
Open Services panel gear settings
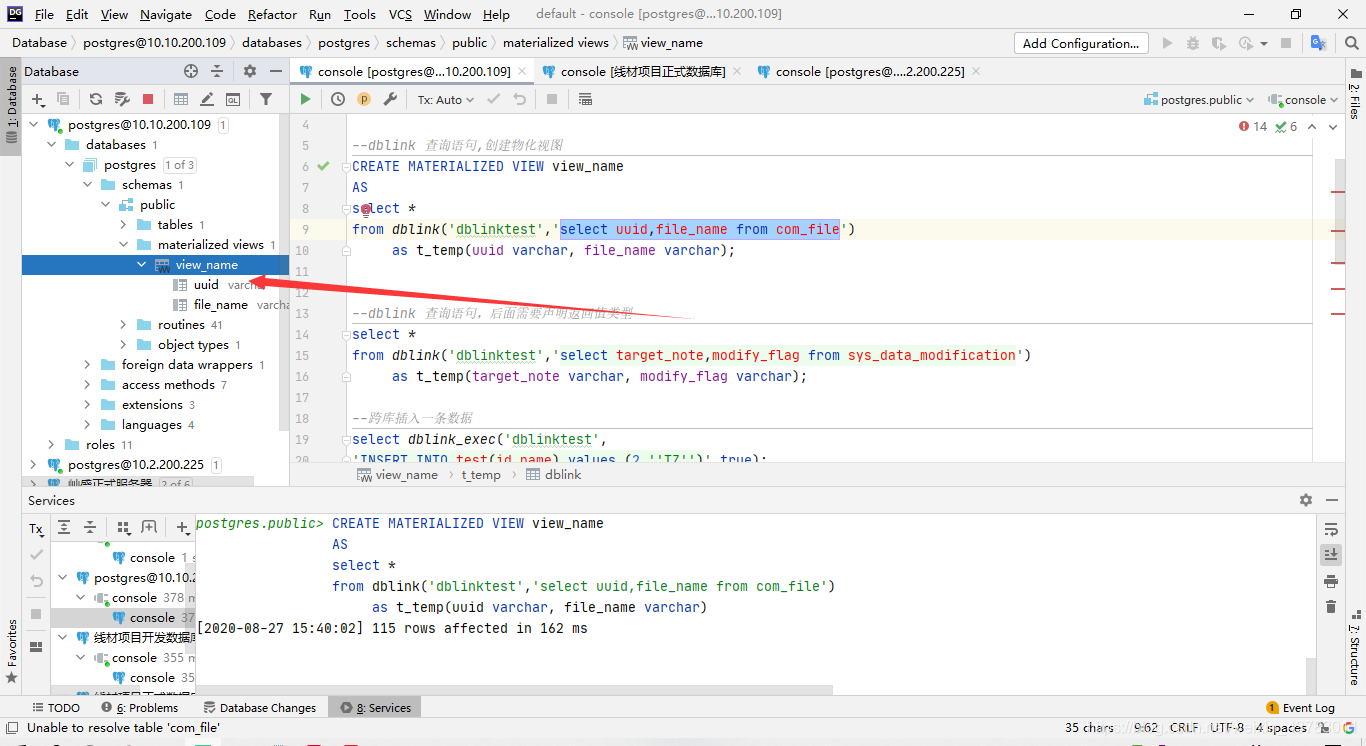(x=1305, y=500)
